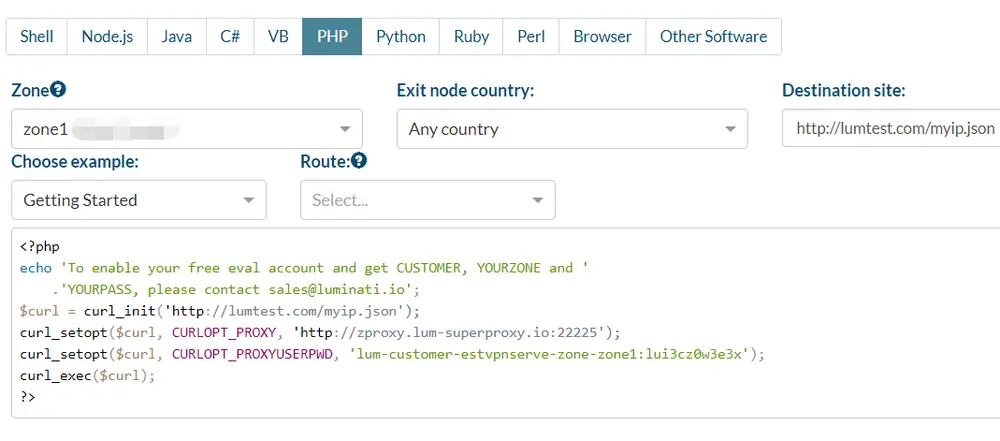Open the Route help question-mark icon
The image size is (1000, 441).
coord(359,161)
